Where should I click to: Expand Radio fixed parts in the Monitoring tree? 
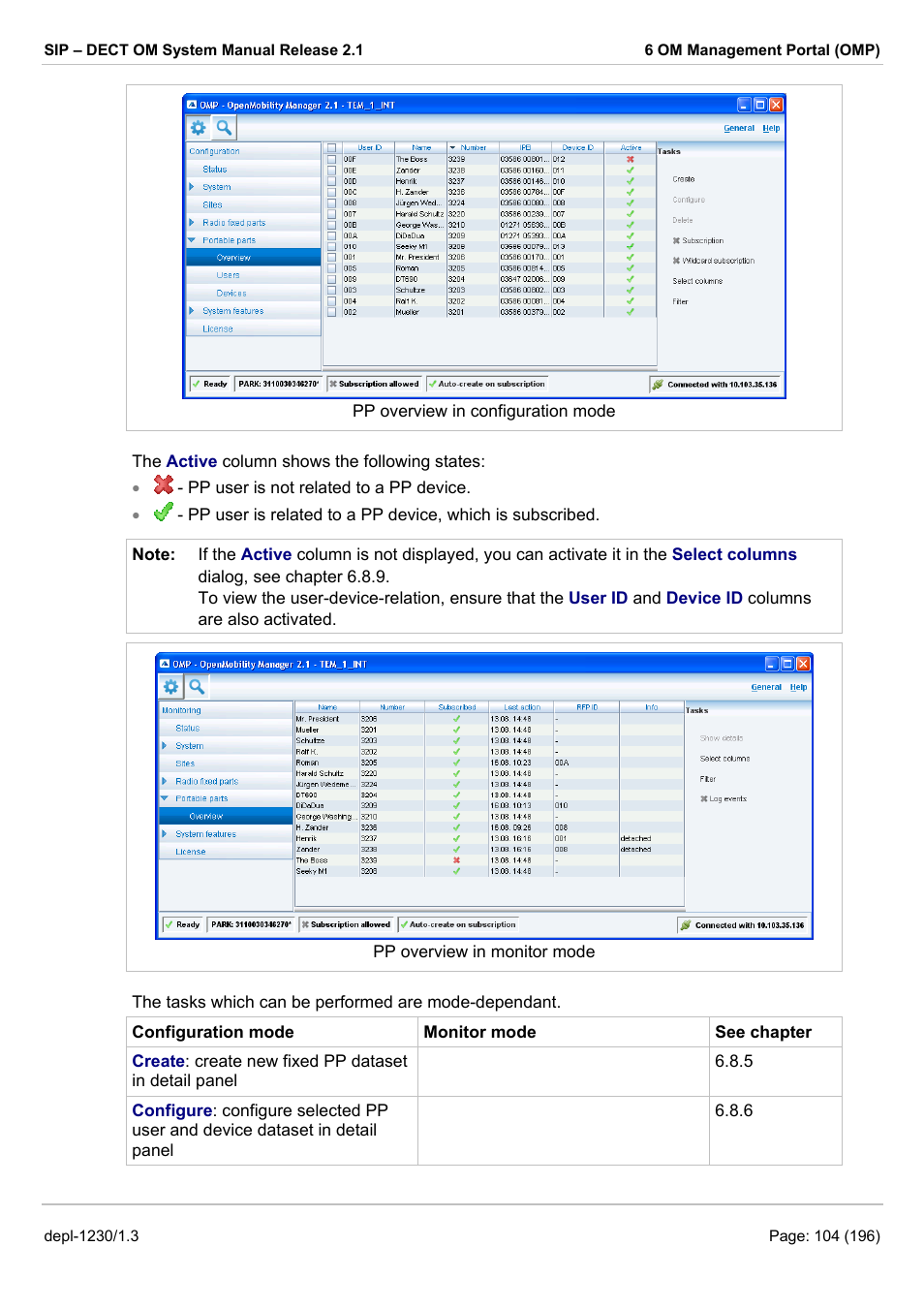[165, 781]
